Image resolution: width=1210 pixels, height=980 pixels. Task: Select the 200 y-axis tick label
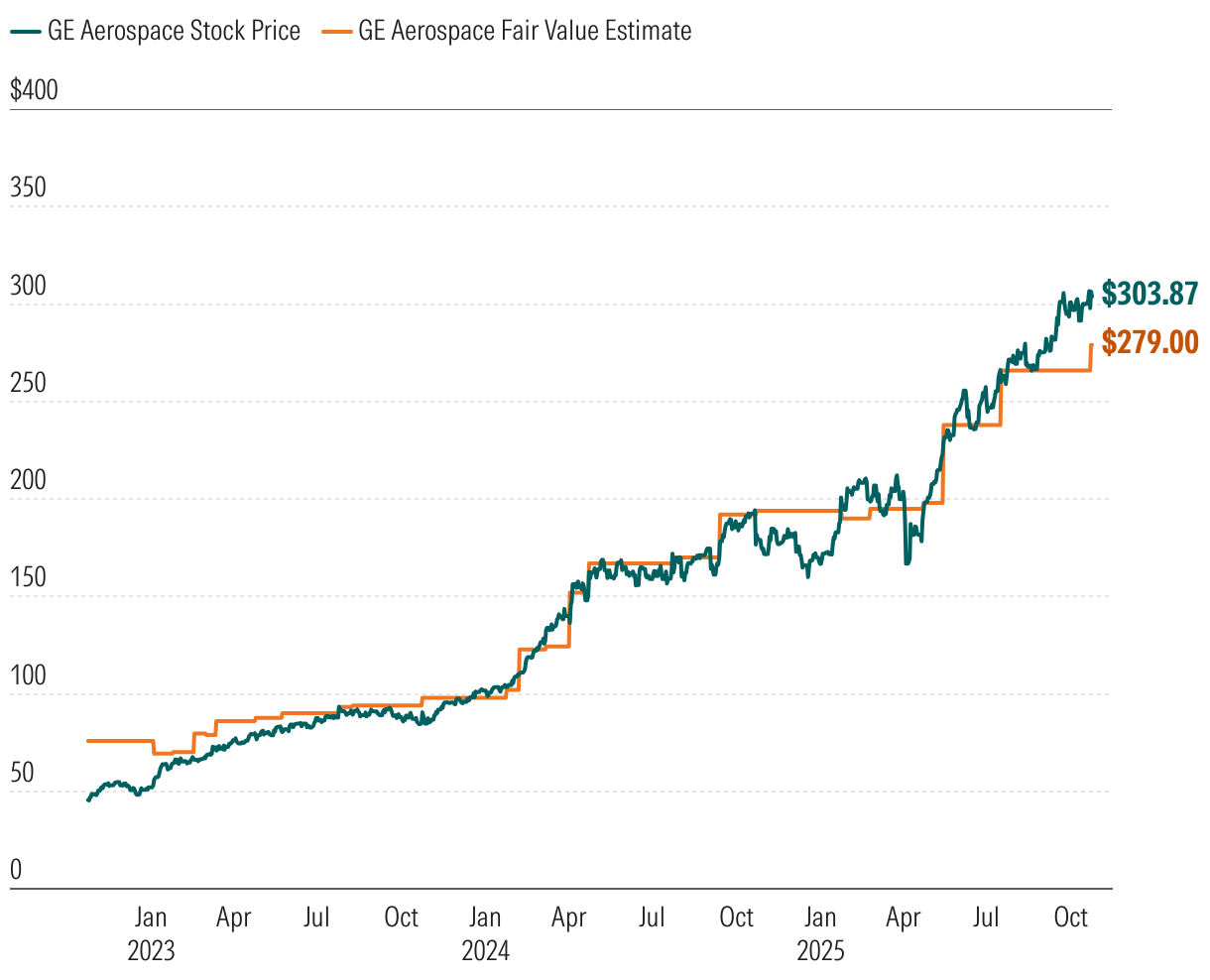coord(28,481)
